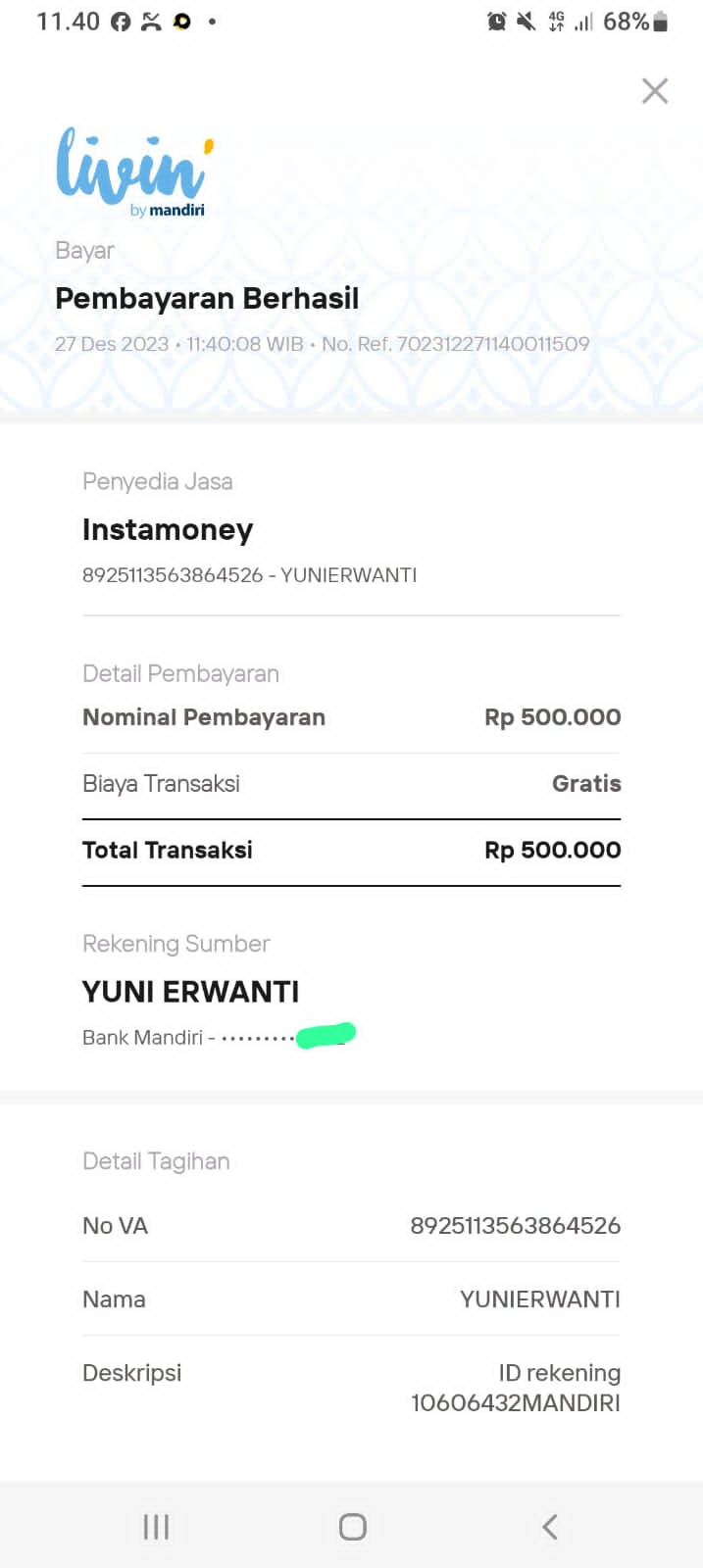Close the payment receipt with X icon

click(654, 91)
